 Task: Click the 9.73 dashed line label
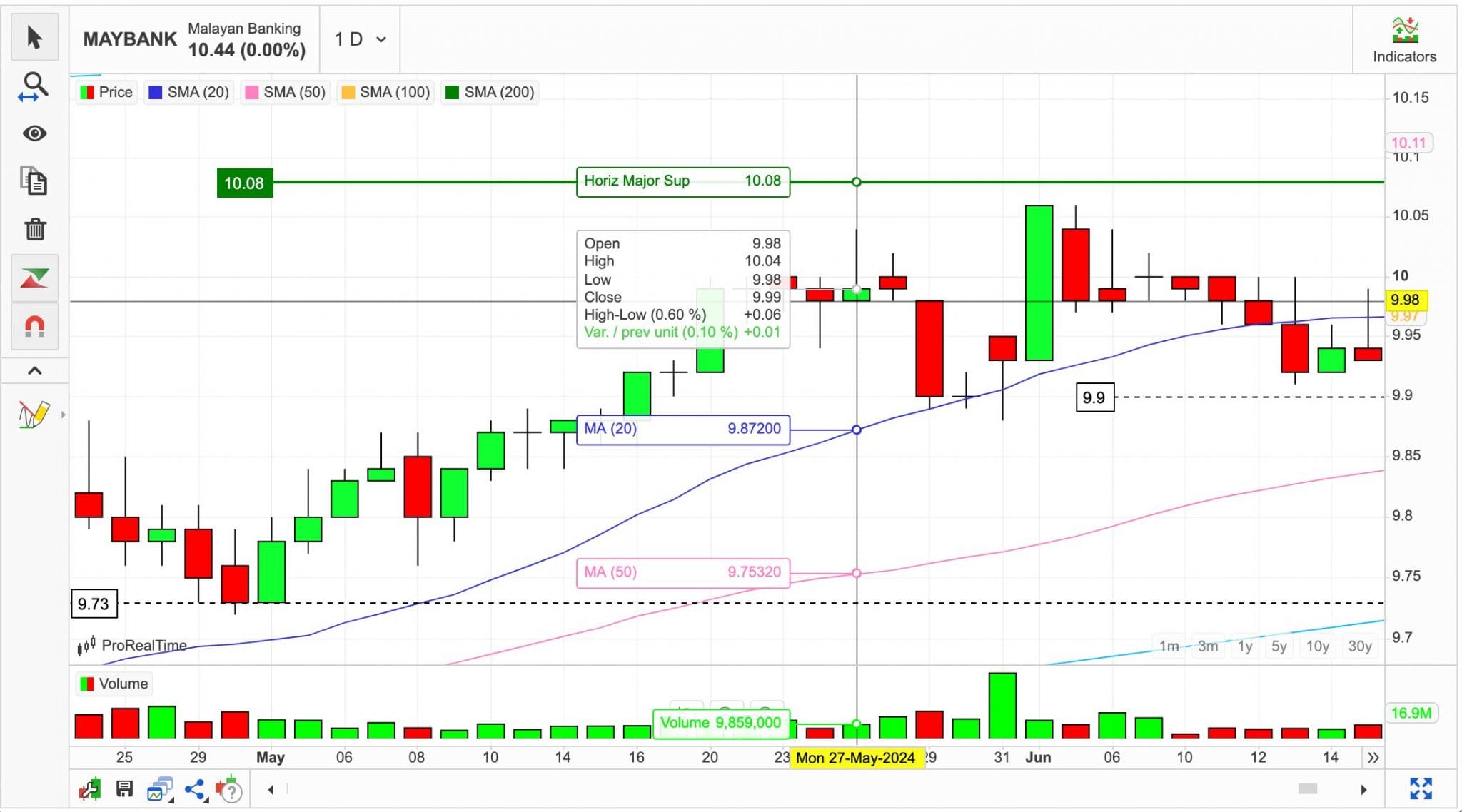click(x=94, y=604)
